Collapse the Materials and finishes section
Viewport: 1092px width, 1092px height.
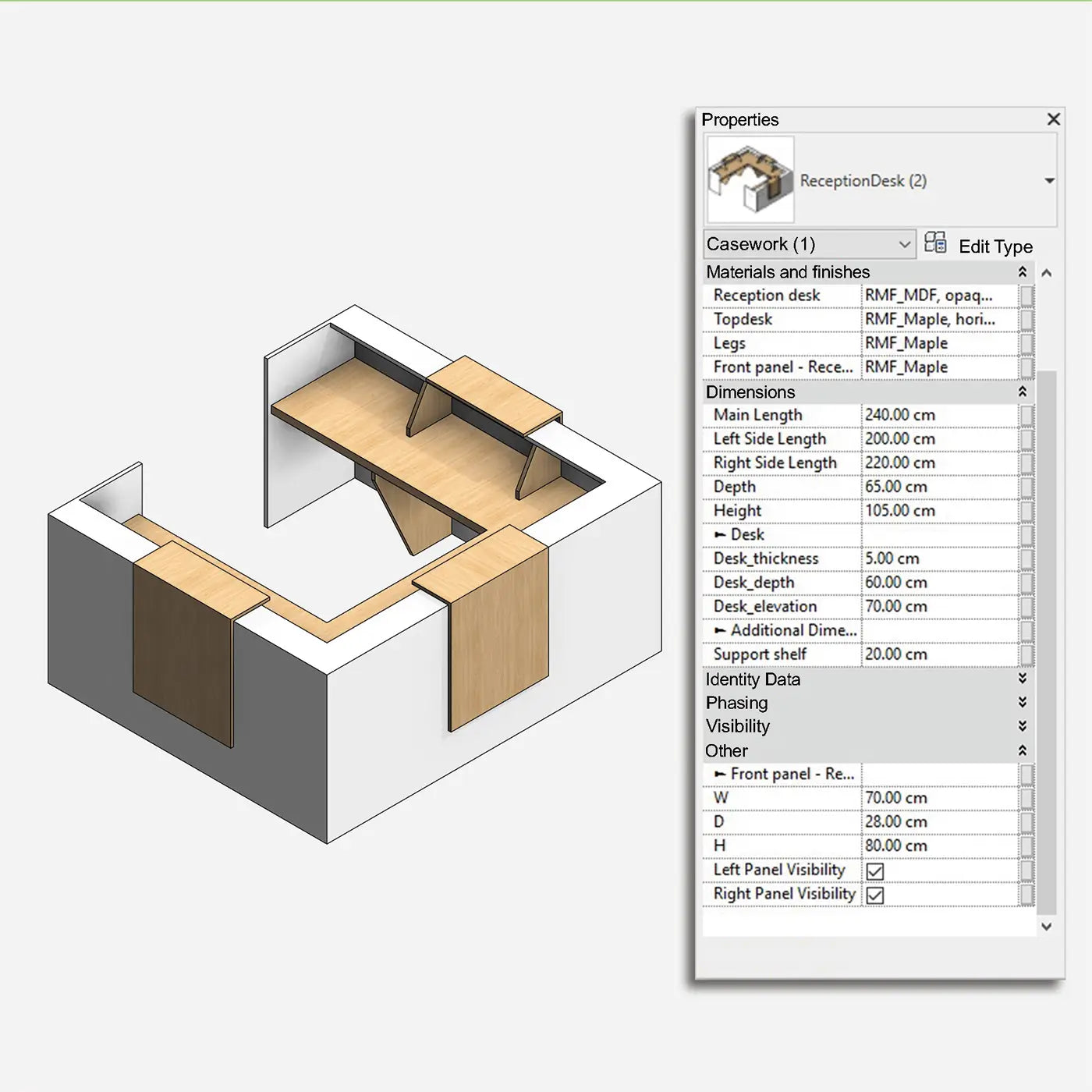[1023, 272]
